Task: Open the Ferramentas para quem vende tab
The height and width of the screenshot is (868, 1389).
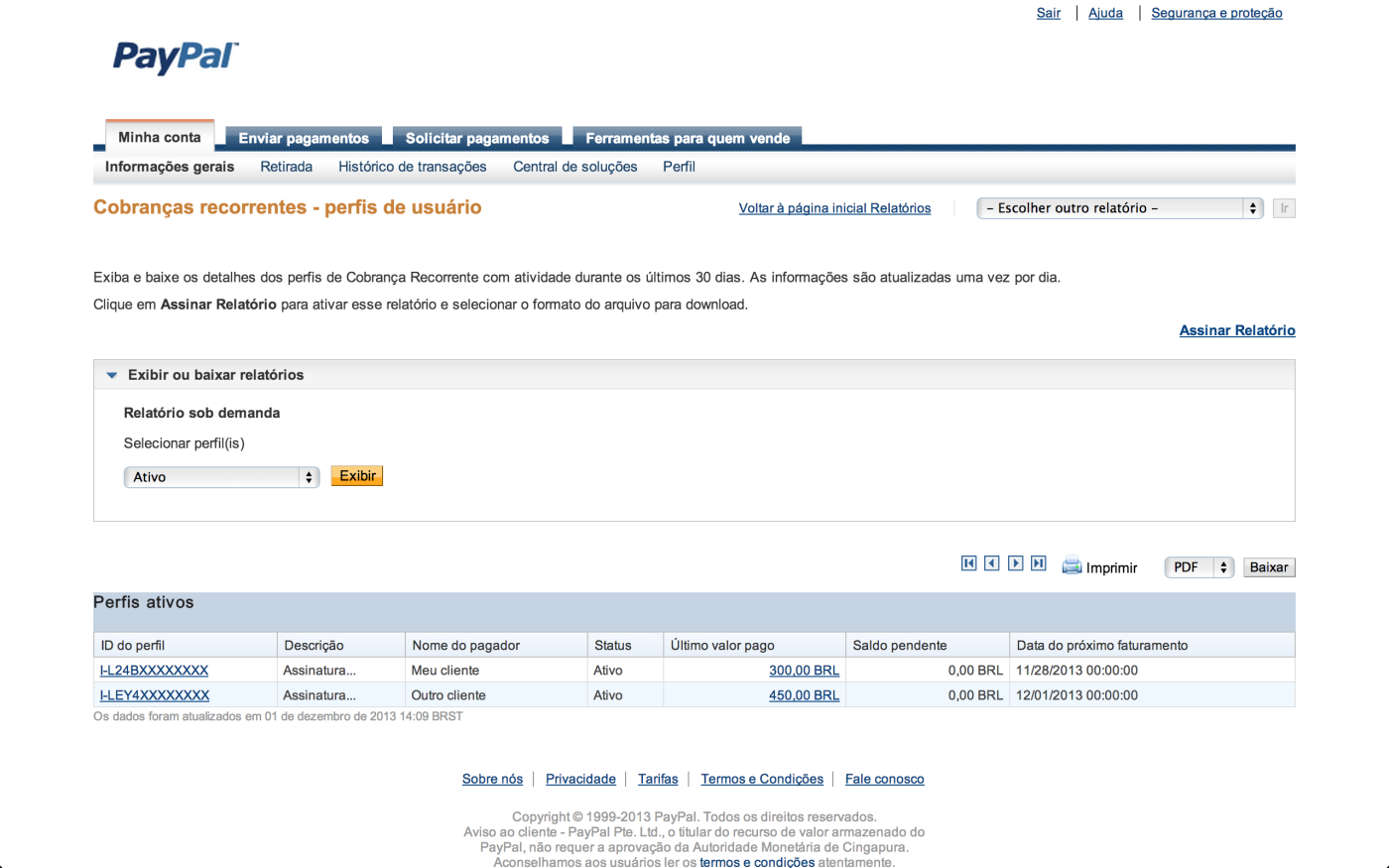Action: [688, 138]
